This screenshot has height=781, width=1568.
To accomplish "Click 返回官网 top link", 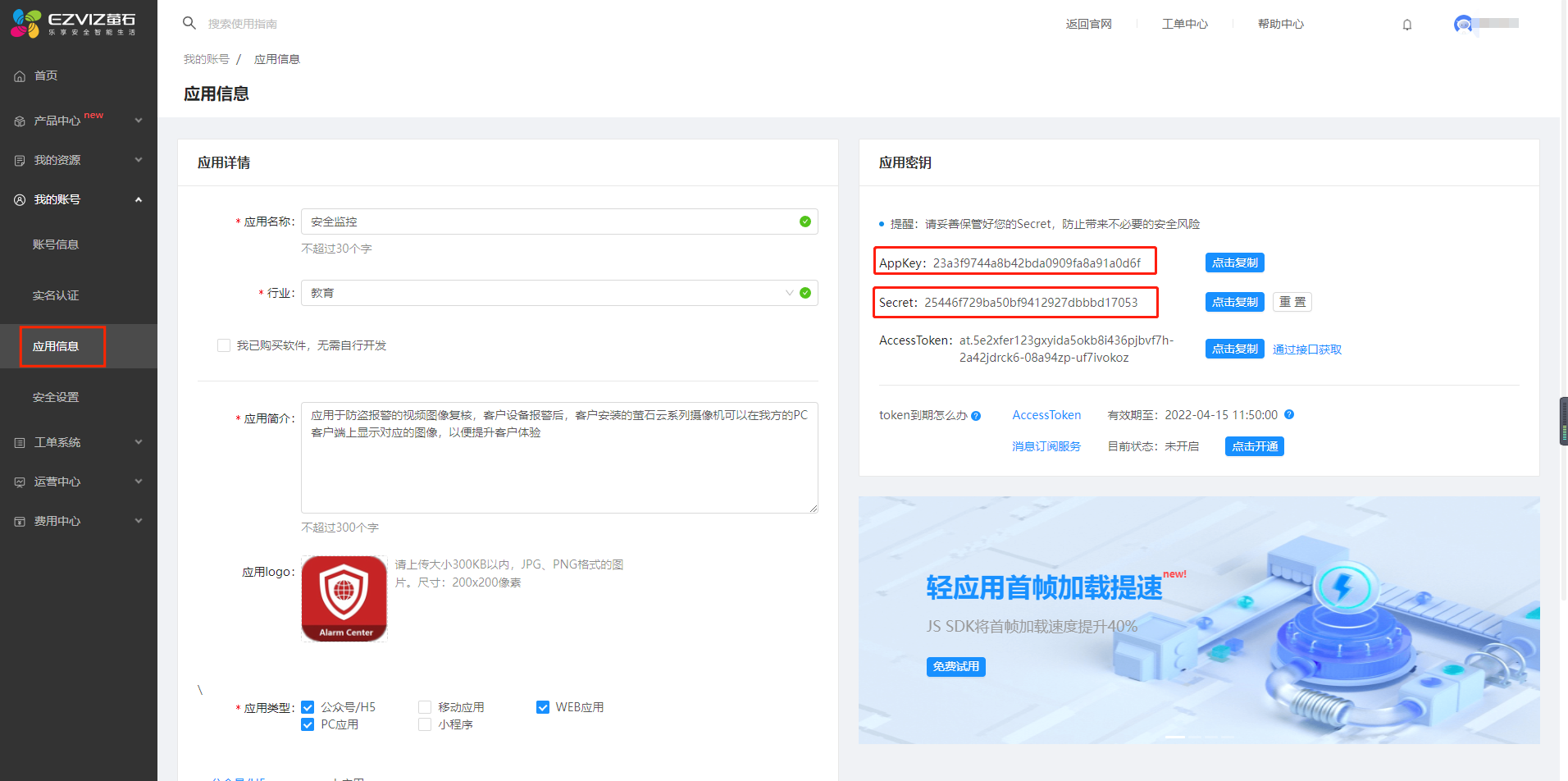I will click(1089, 24).
